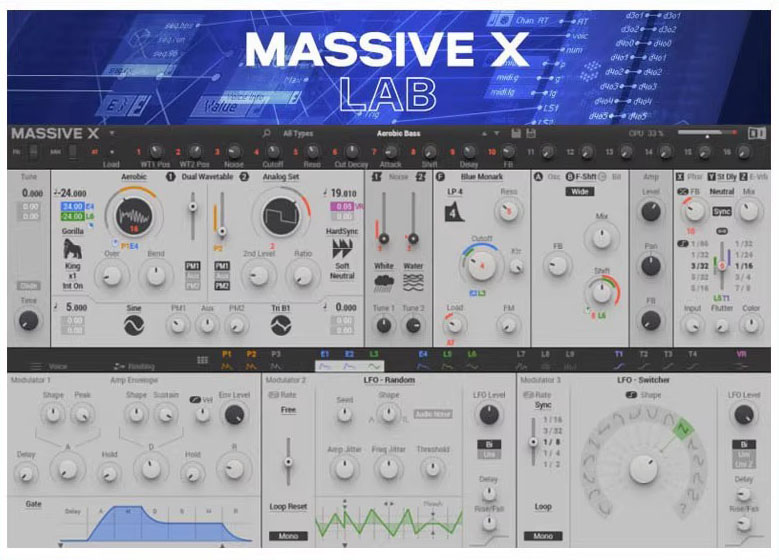Click the Loop Reset button
This screenshot has height=560, width=779.
pyautogui.click(x=287, y=507)
